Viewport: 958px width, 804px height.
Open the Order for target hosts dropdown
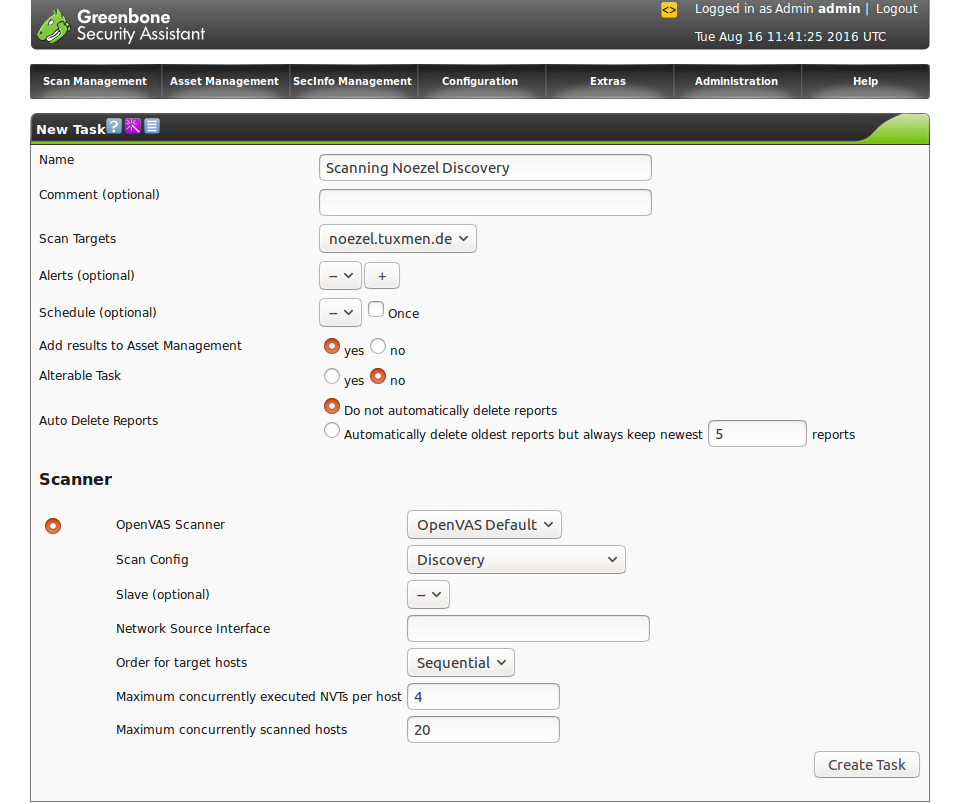(x=461, y=663)
